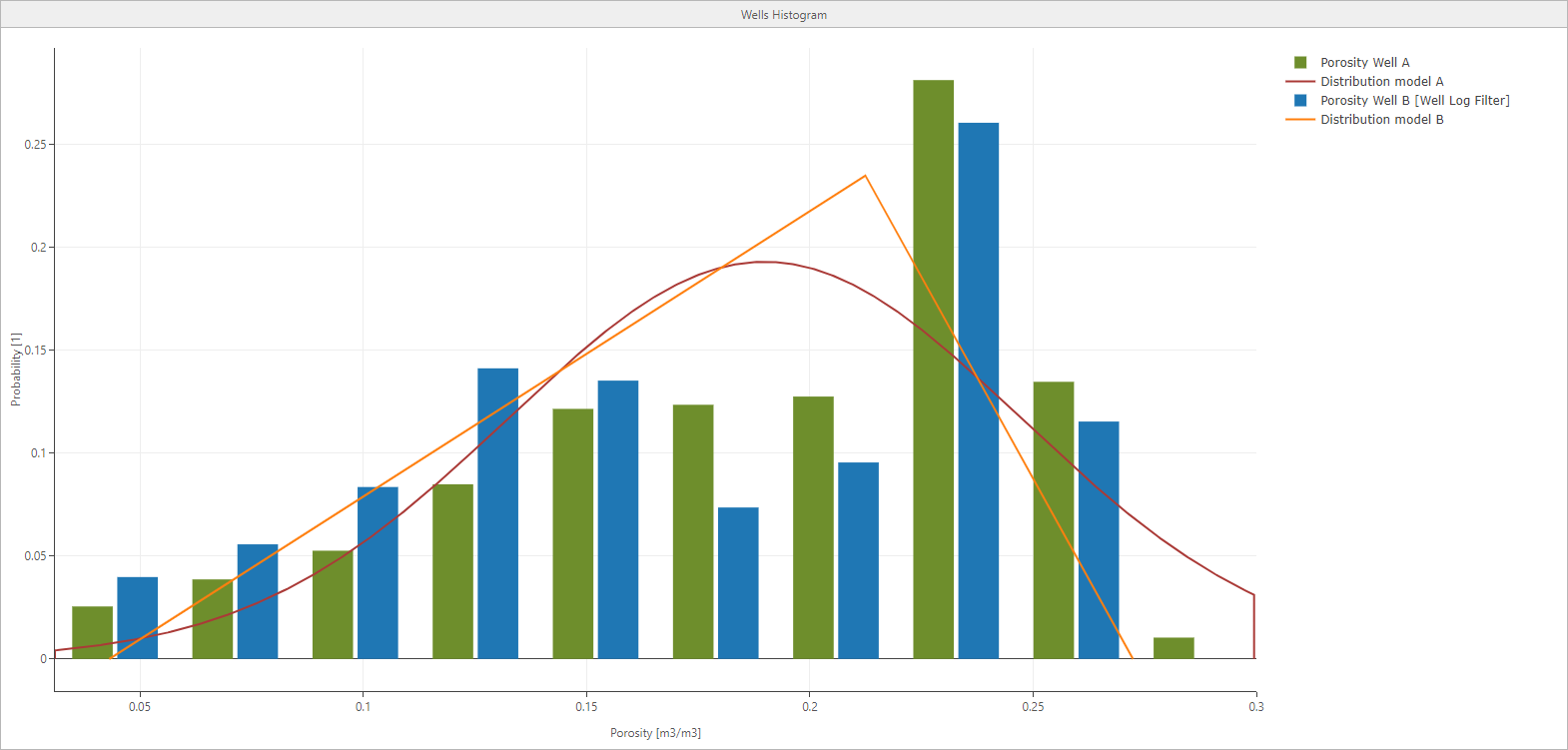This screenshot has width=1568, height=750.
Task: Toggle "Porosity Well B [Well Log Filter]" legend entry
Action: [1414, 100]
